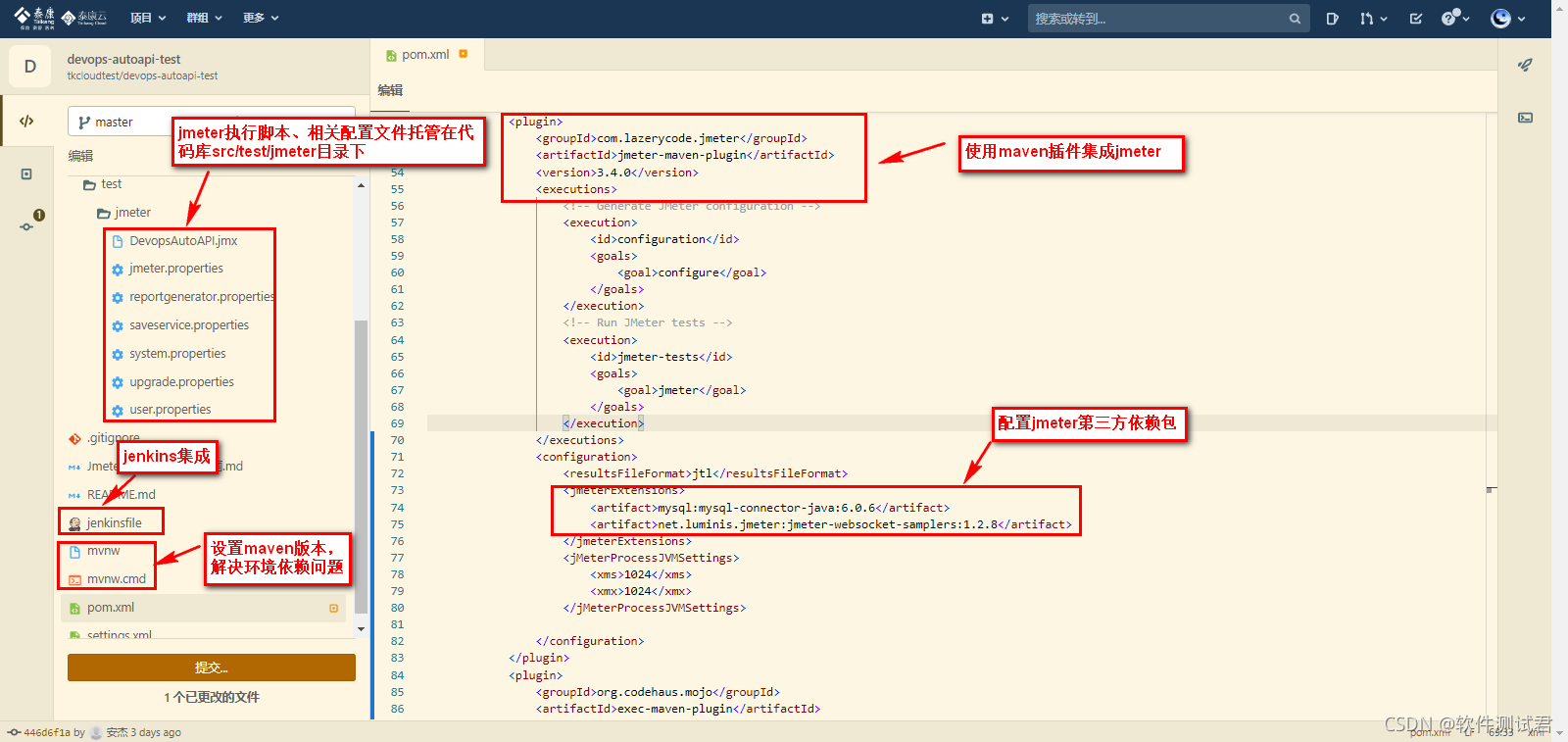Open the 更多 dropdown menu
The width and height of the screenshot is (1568, 742).
261,18
